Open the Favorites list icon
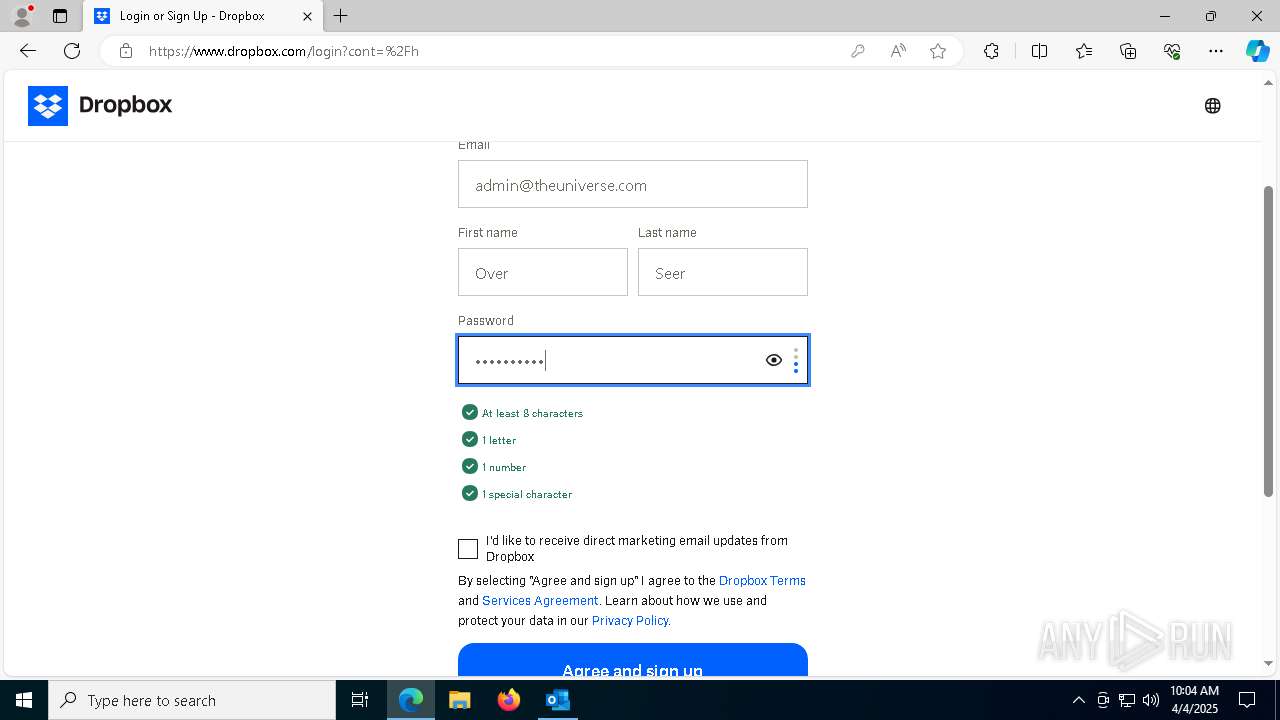Image resolution: width=1280 pixels, height=720 pixels. 1084,51
